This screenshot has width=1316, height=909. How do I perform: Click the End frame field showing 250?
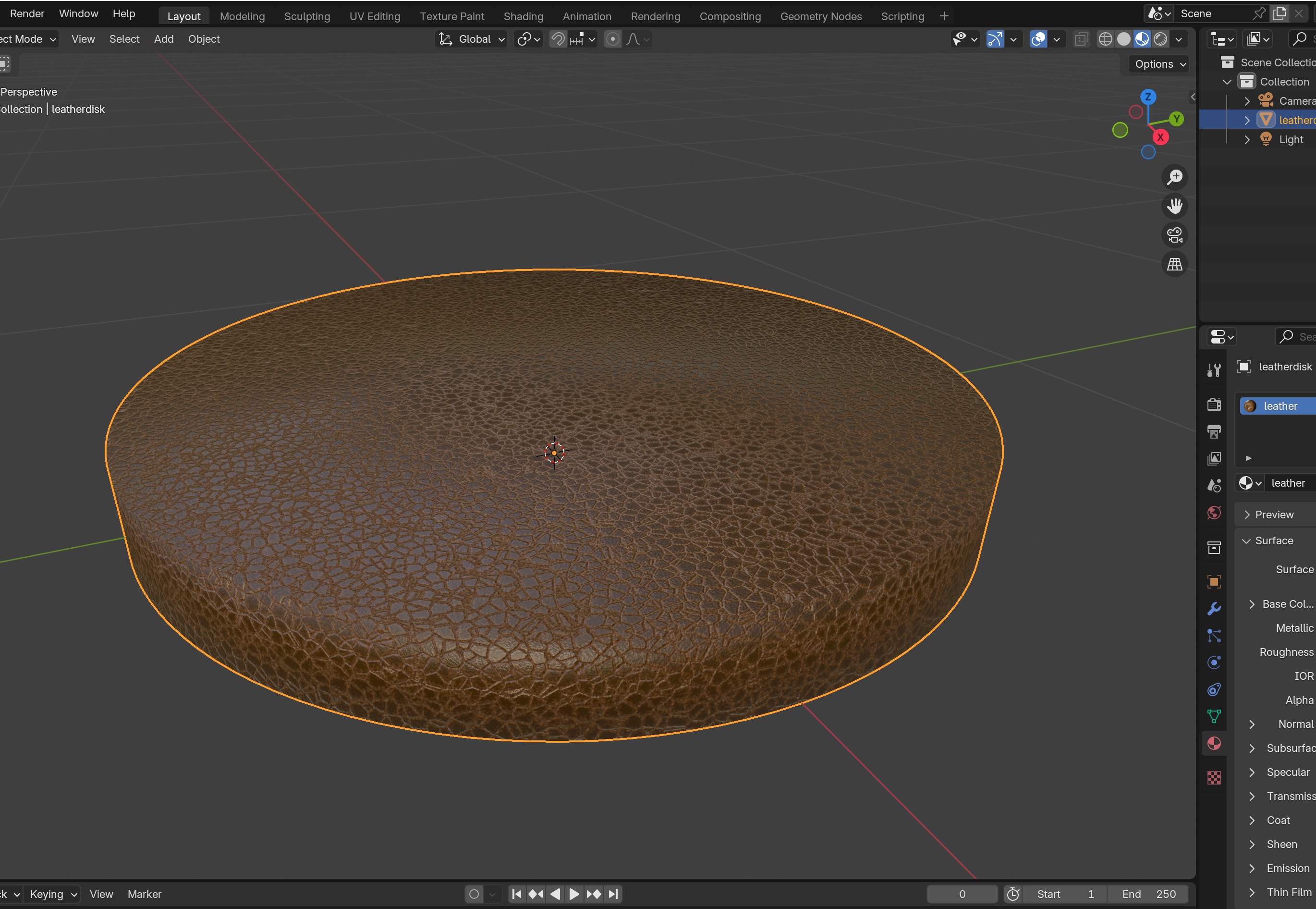1148,894
